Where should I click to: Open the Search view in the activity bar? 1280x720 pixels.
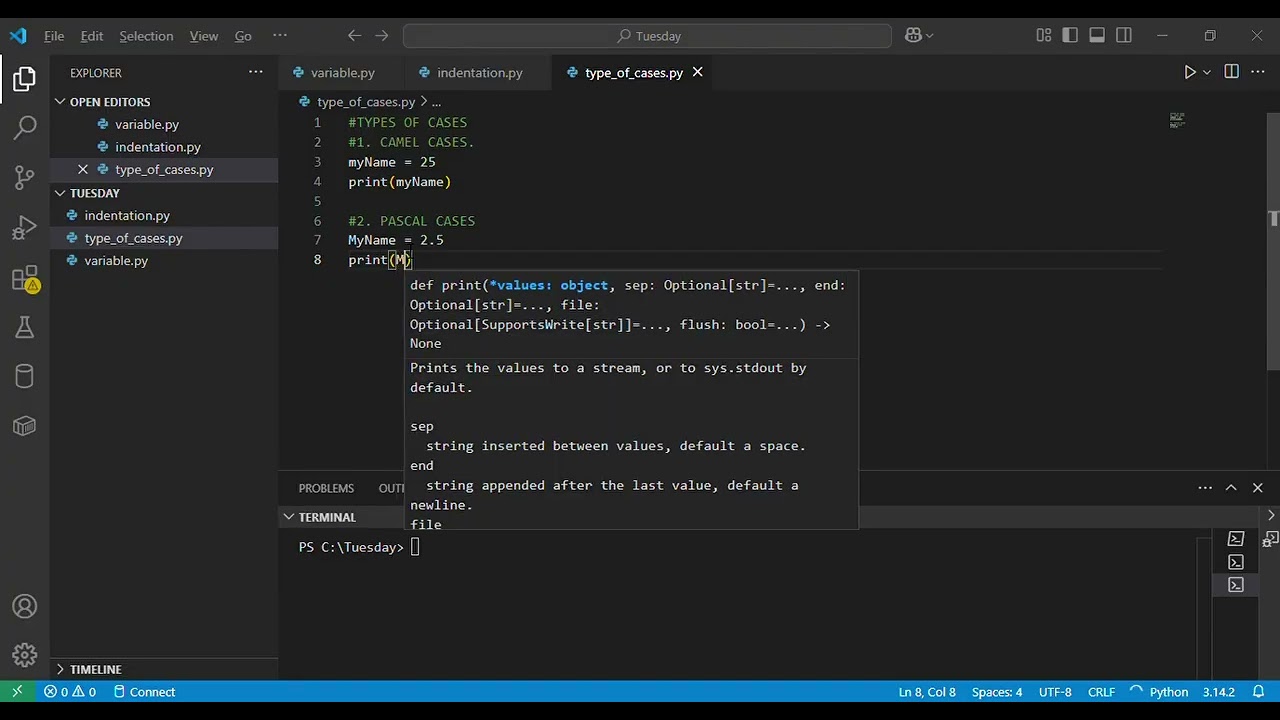point(25,128)
